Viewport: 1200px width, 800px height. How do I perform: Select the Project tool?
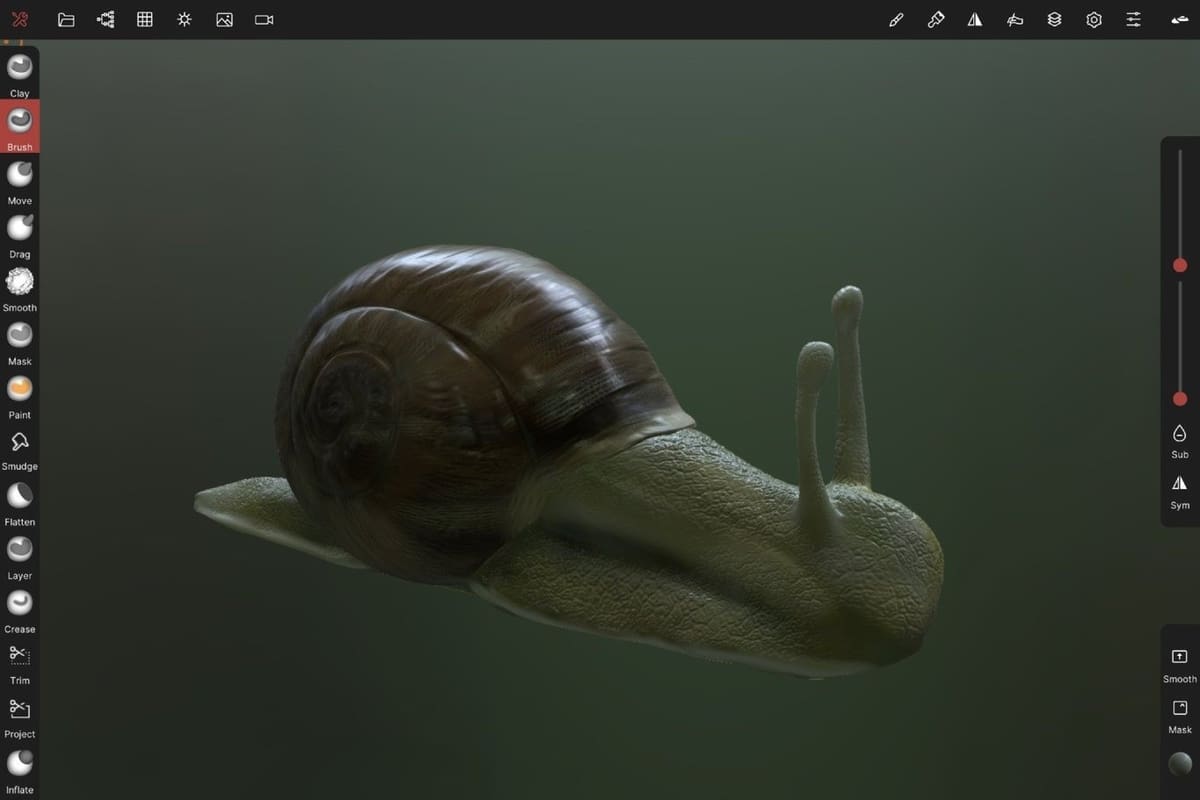pos(20,717)
